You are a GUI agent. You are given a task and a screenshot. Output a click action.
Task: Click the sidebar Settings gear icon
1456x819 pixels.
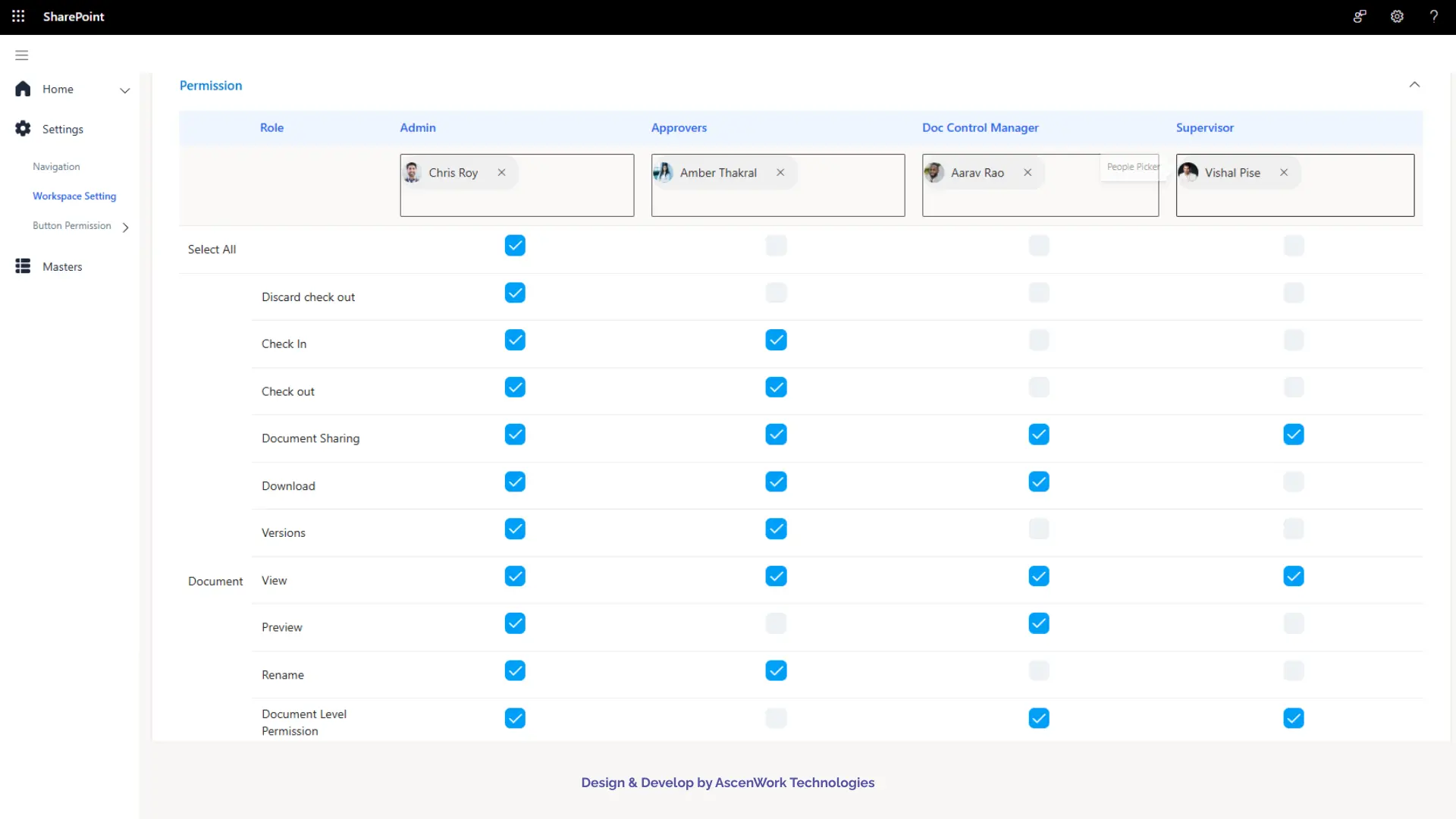tap(23, 128)
